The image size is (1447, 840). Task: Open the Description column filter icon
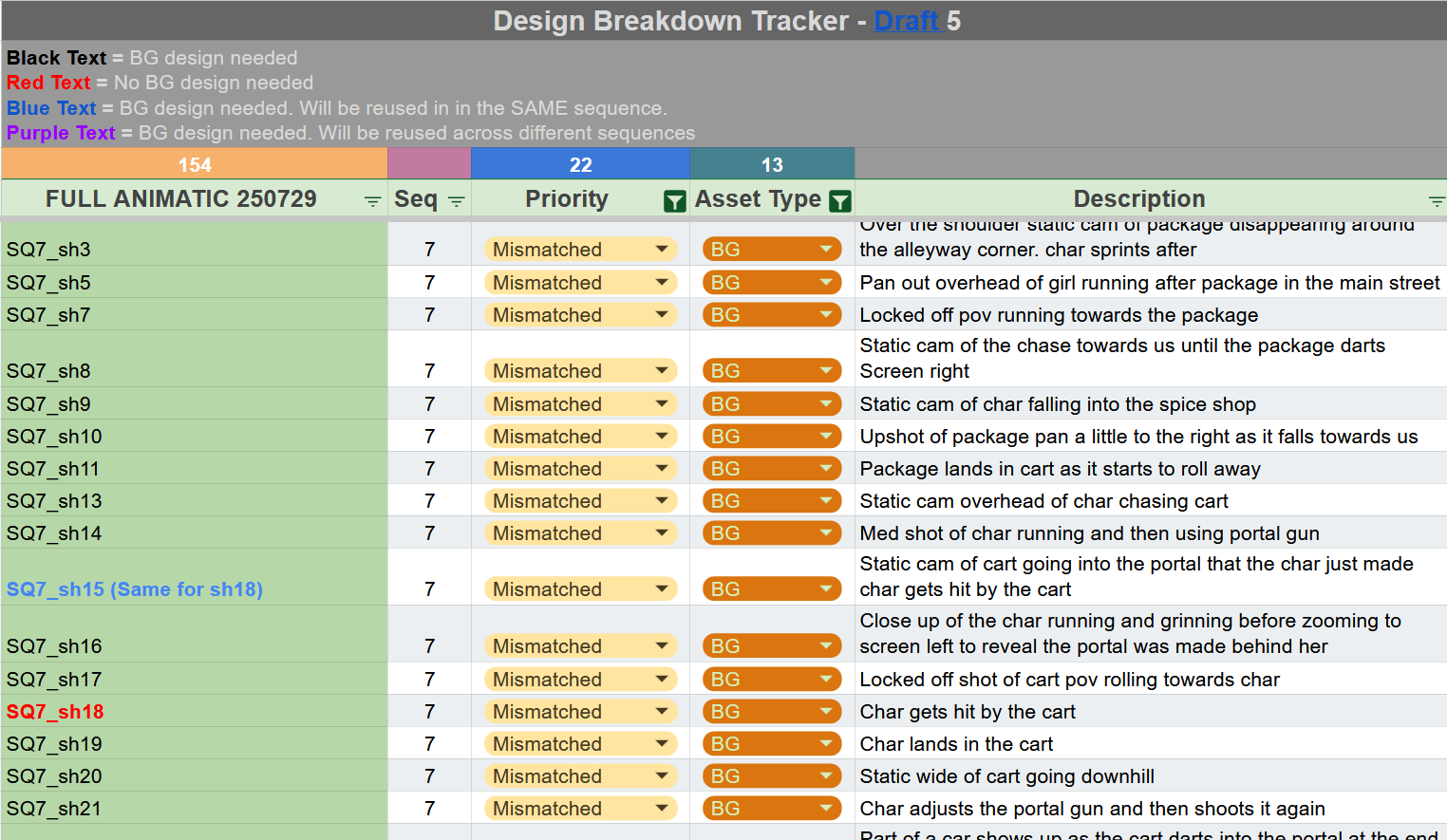(x=1436, y=201)
